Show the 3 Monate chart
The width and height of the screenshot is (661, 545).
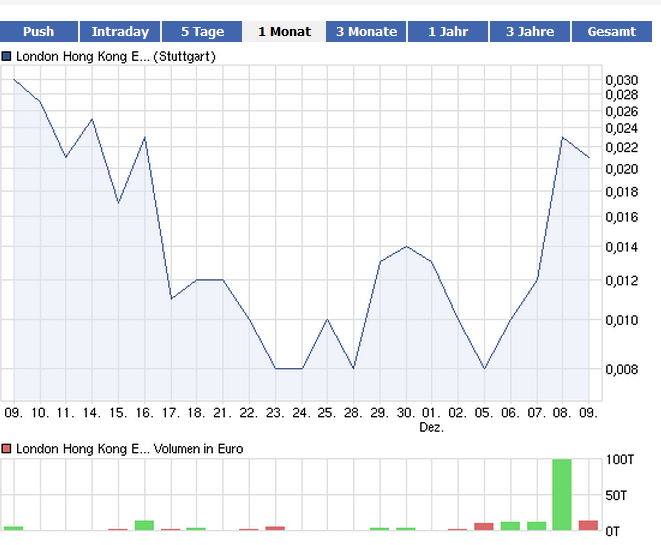coord(366,31)
